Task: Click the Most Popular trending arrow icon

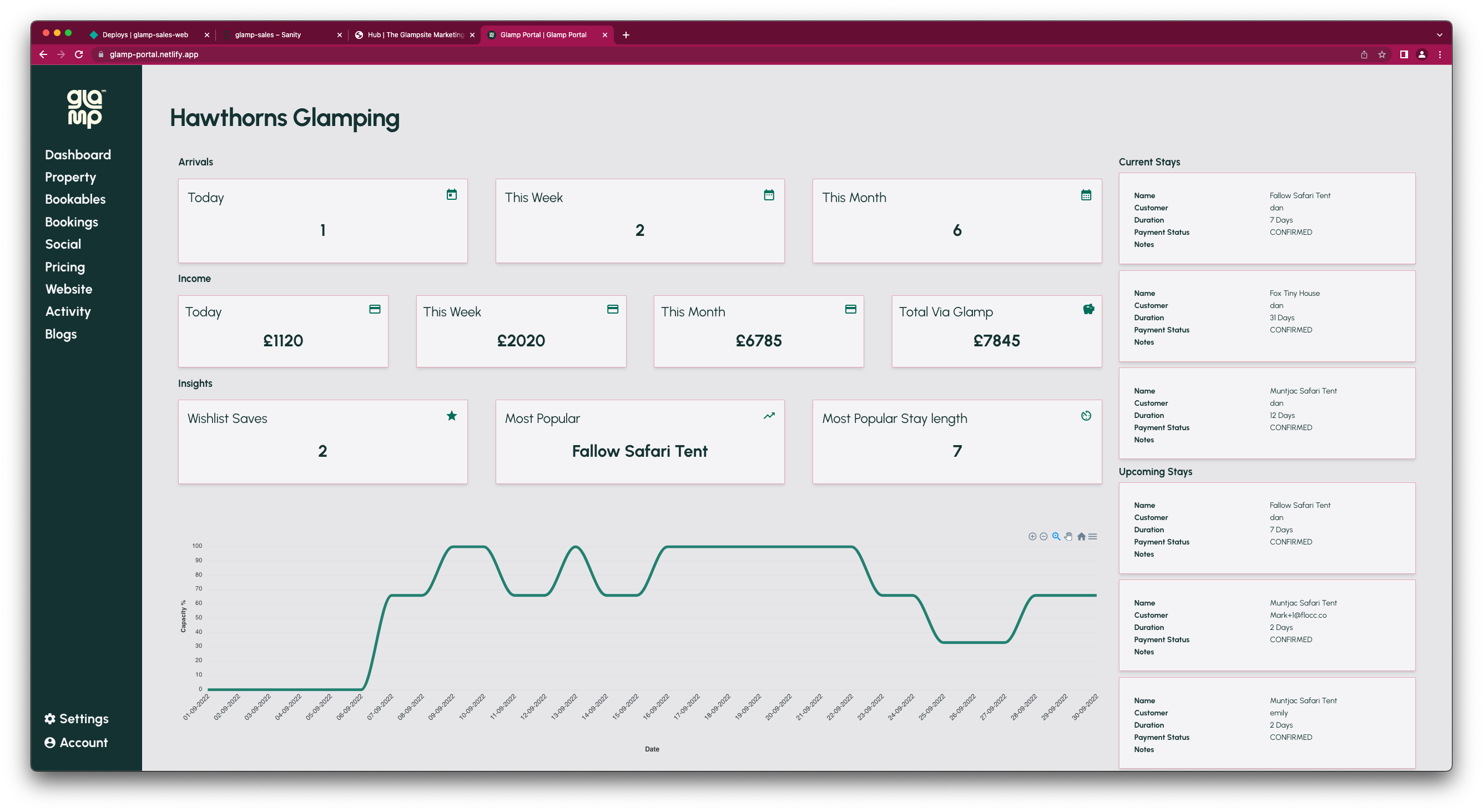Action: [769, 416]
